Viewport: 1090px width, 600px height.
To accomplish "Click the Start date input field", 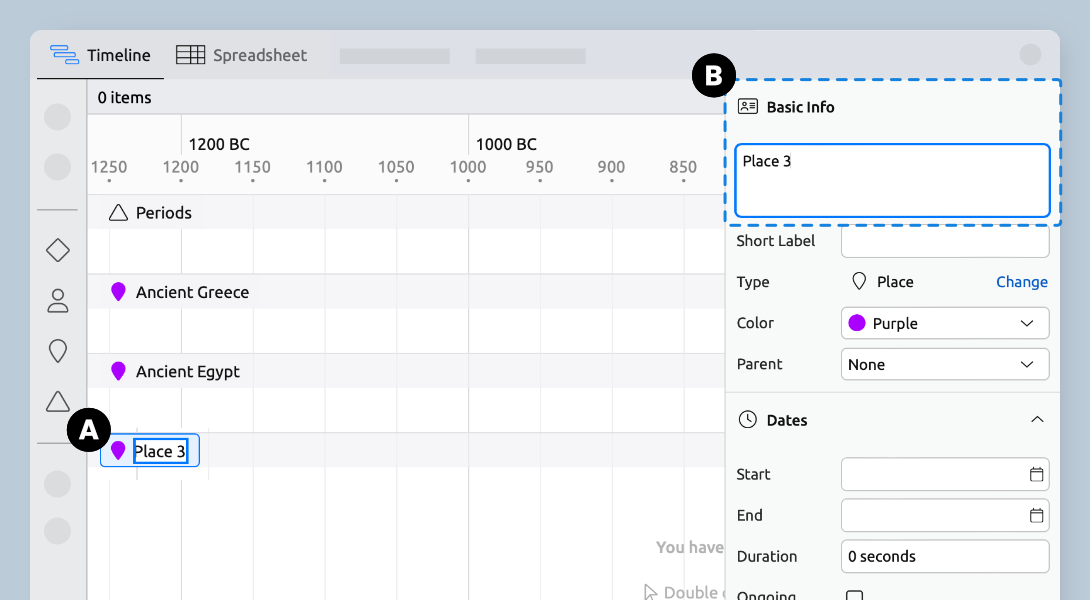I will (945, 474).
